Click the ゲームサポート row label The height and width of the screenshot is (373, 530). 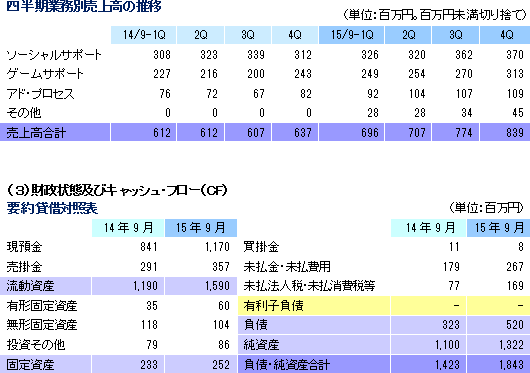(x=45, y=74)
